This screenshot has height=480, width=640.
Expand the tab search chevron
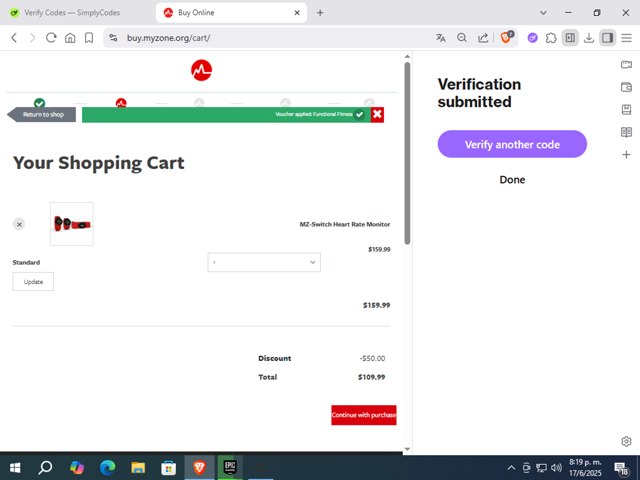pyautogui.click(x=543, y=13)
